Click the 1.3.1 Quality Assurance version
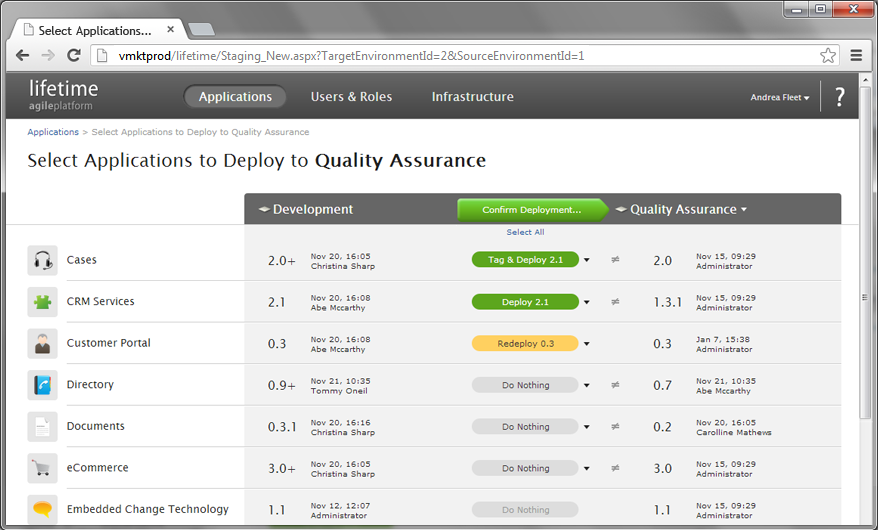This screenshot has height=530, width=878. (x=667, y=303)
